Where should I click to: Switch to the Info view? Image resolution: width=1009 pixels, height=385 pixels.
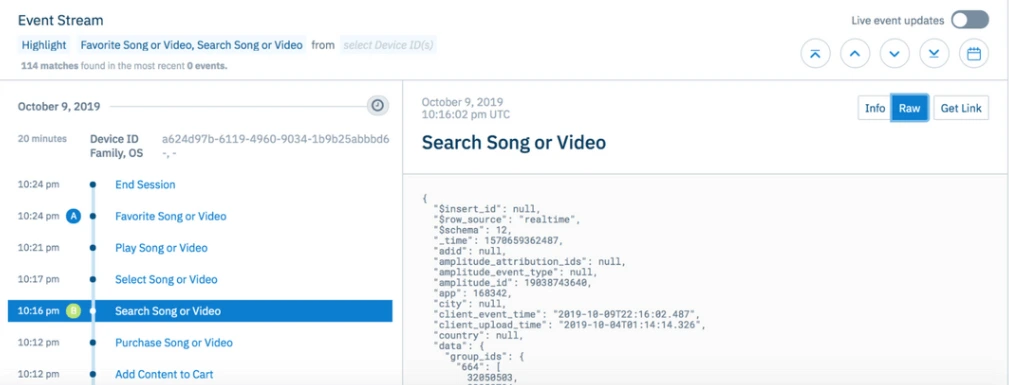875,108
